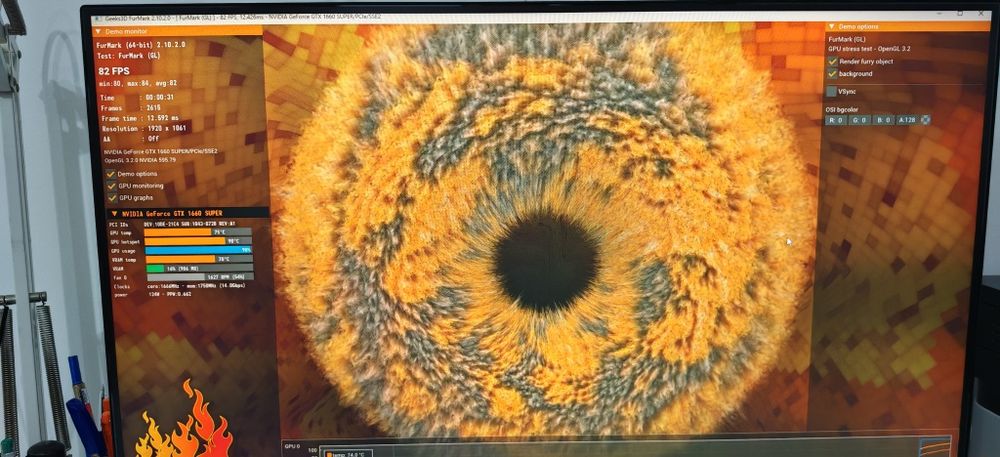1000x457 pixels.
Task: Click the R: 0 color value field
Action: tap(836, 120)
